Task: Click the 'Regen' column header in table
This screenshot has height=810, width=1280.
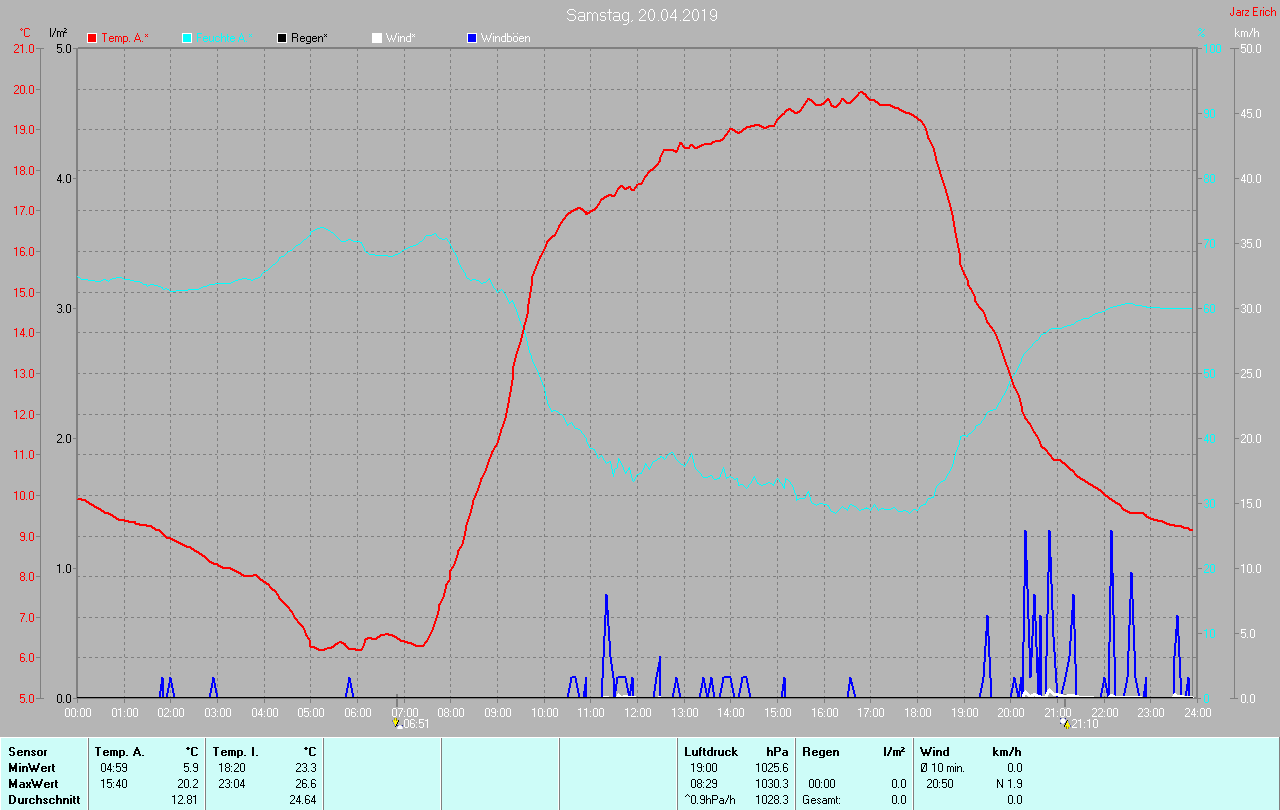Action: tap(820, 751)
